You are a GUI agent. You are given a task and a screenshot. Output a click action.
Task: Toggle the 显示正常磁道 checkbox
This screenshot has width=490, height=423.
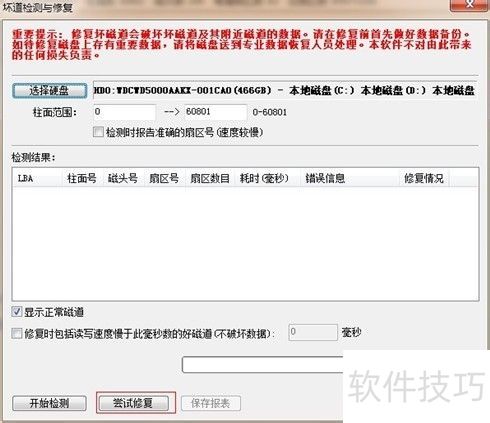(x=17, y=312)
